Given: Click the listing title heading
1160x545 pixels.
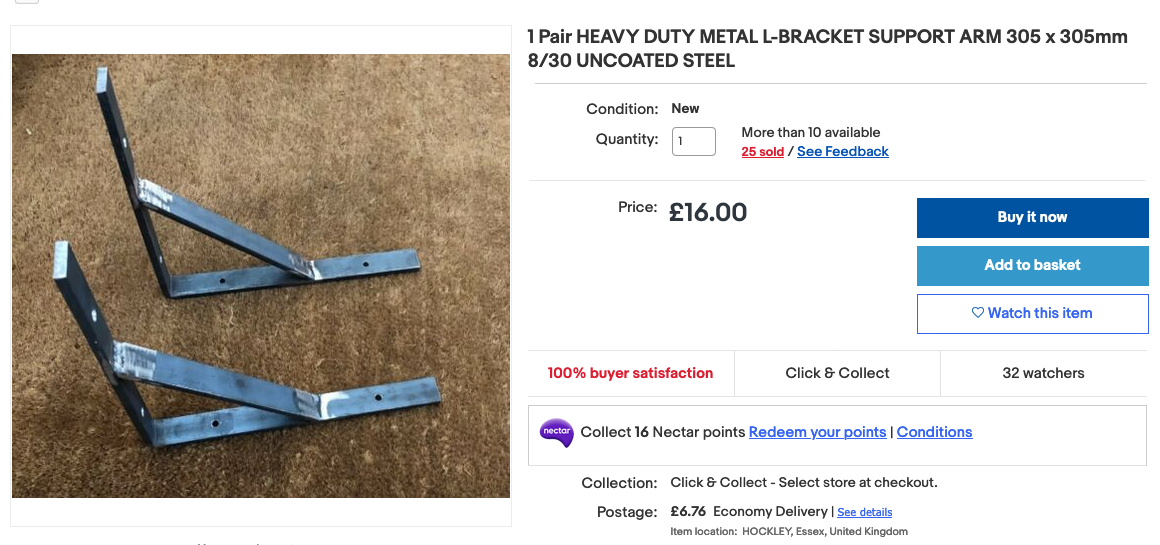Looking at the screenshot, I should (x=827, y=49).
